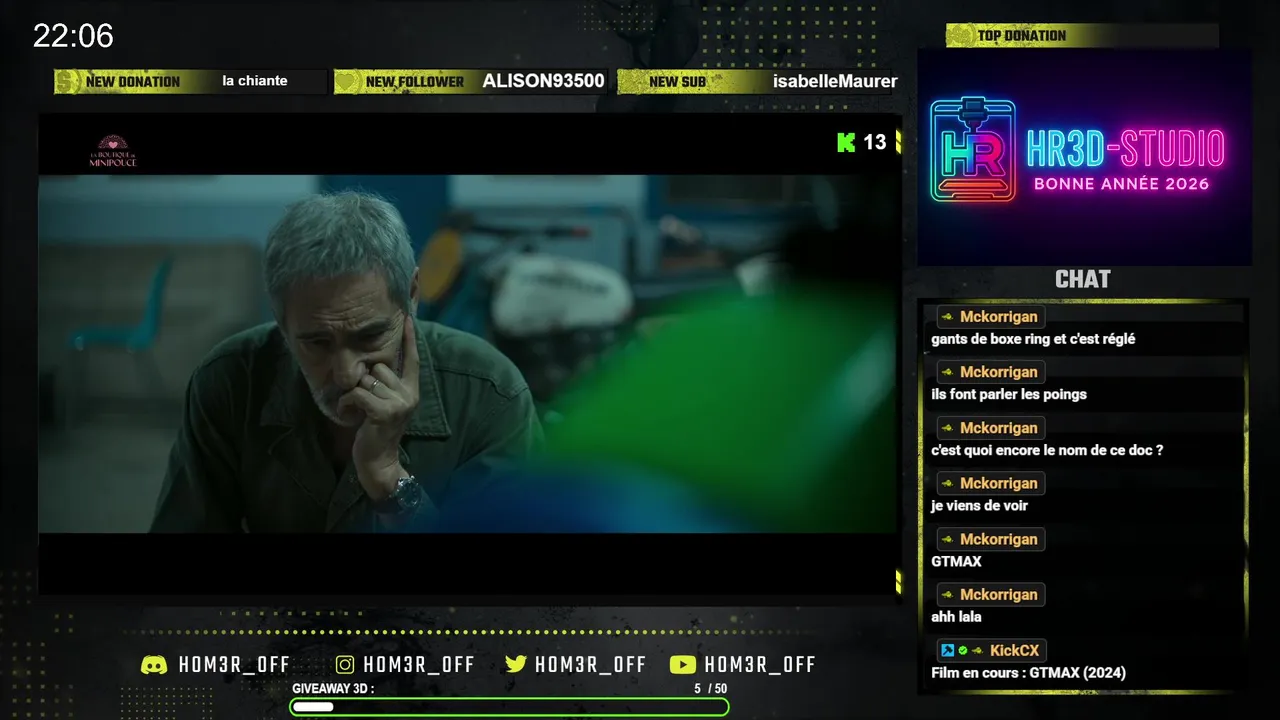
Task: Click the Discord HOM3R_OFF handle text
Action: tap(234, 665)
